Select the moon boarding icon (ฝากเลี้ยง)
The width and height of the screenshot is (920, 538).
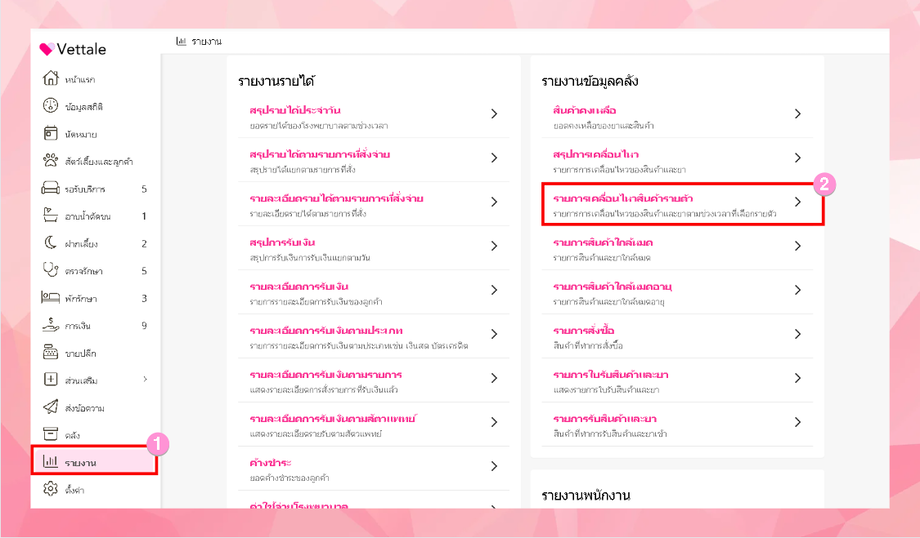click(x=51, y=243)
